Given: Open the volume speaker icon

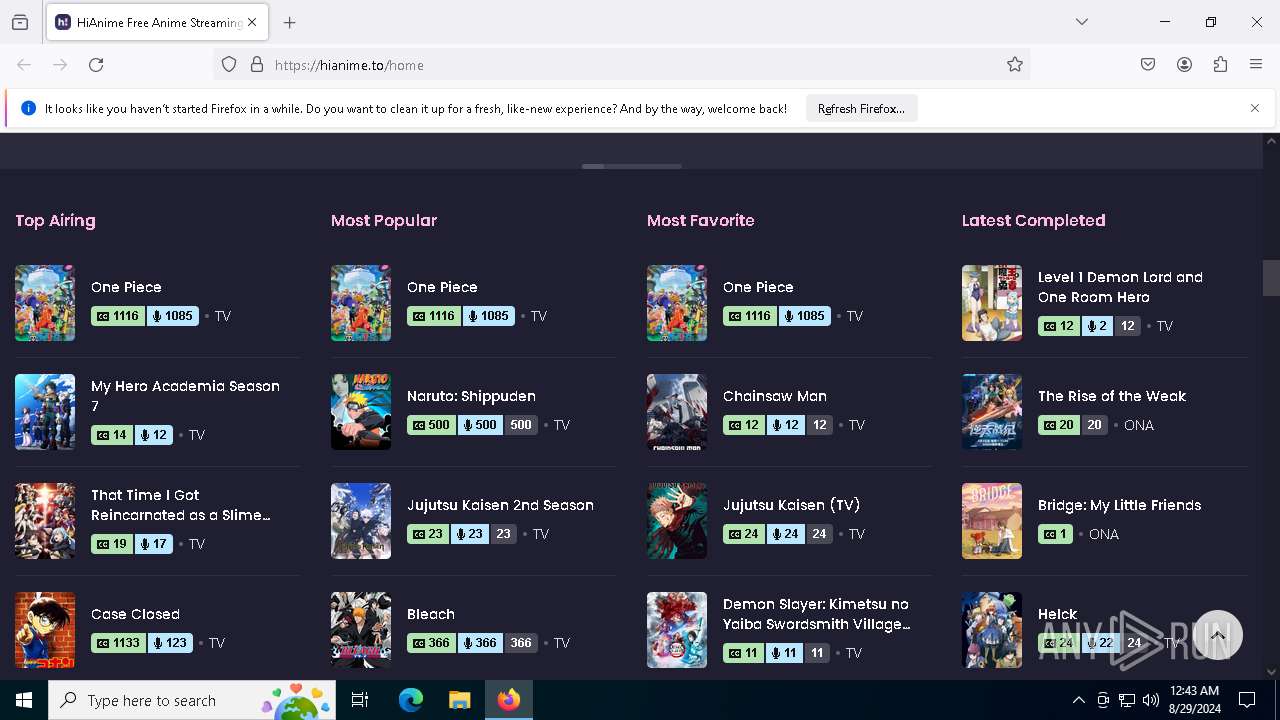Looking at the screenshot, I should point(1151,700).
